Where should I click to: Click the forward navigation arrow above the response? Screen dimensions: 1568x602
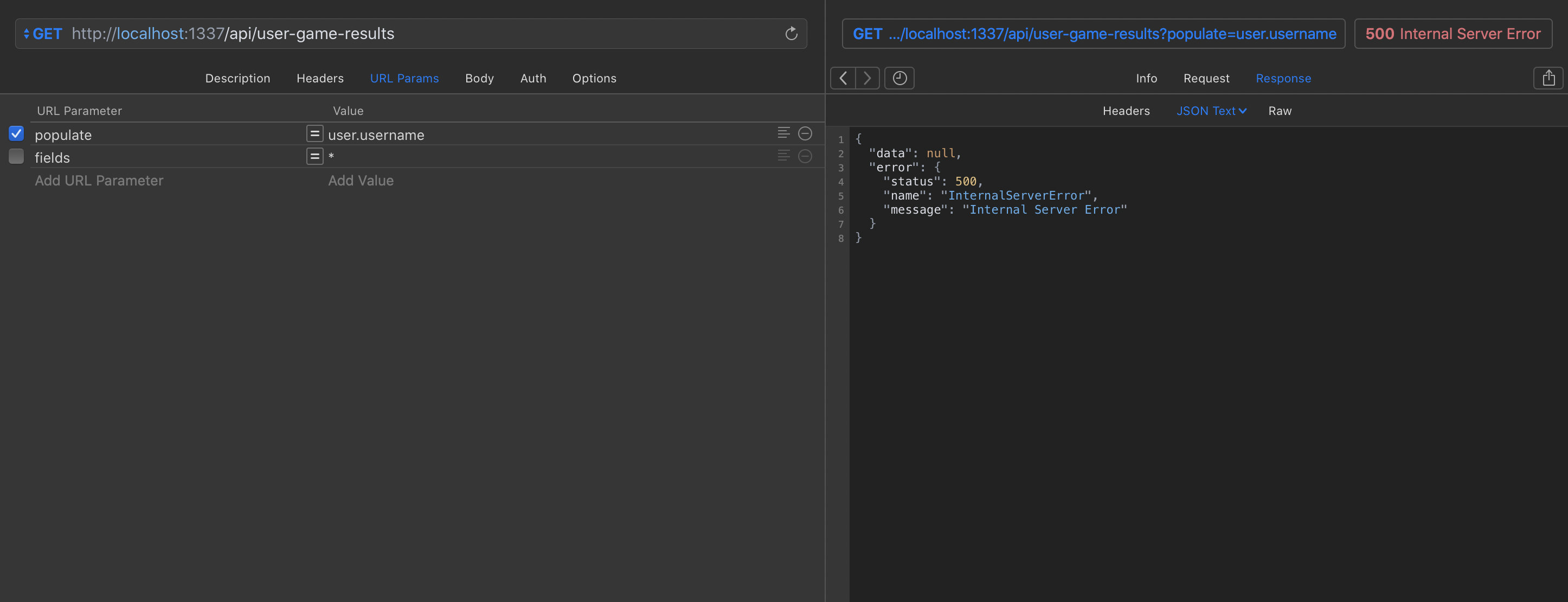click(867, 78)
